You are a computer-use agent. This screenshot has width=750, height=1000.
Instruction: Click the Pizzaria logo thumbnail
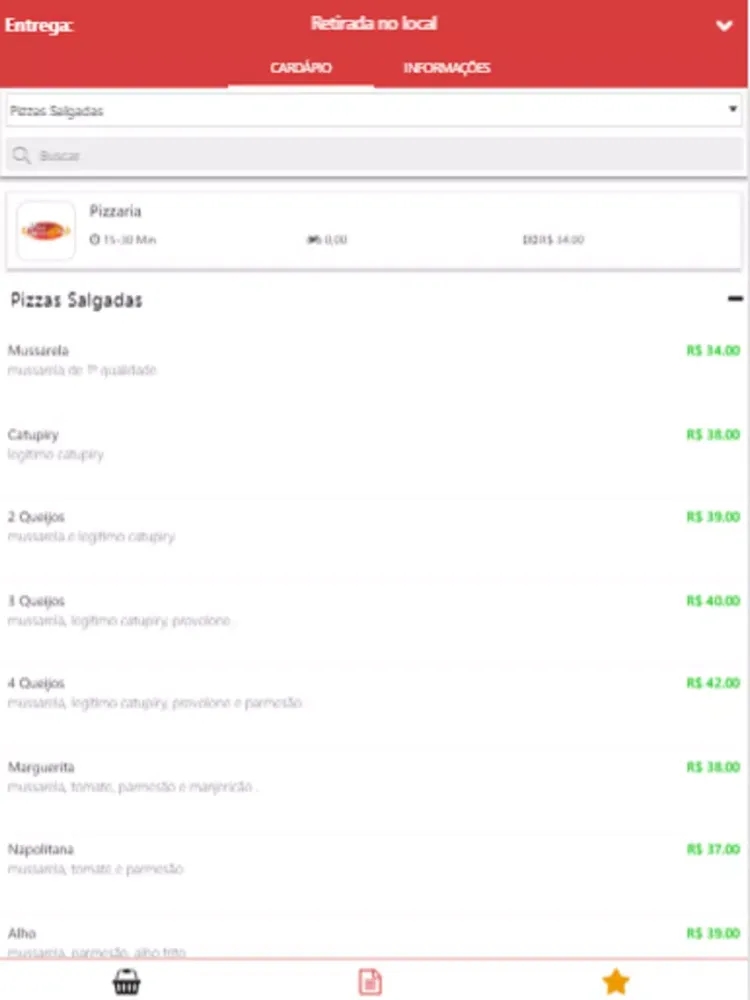[x=46, y=231]
